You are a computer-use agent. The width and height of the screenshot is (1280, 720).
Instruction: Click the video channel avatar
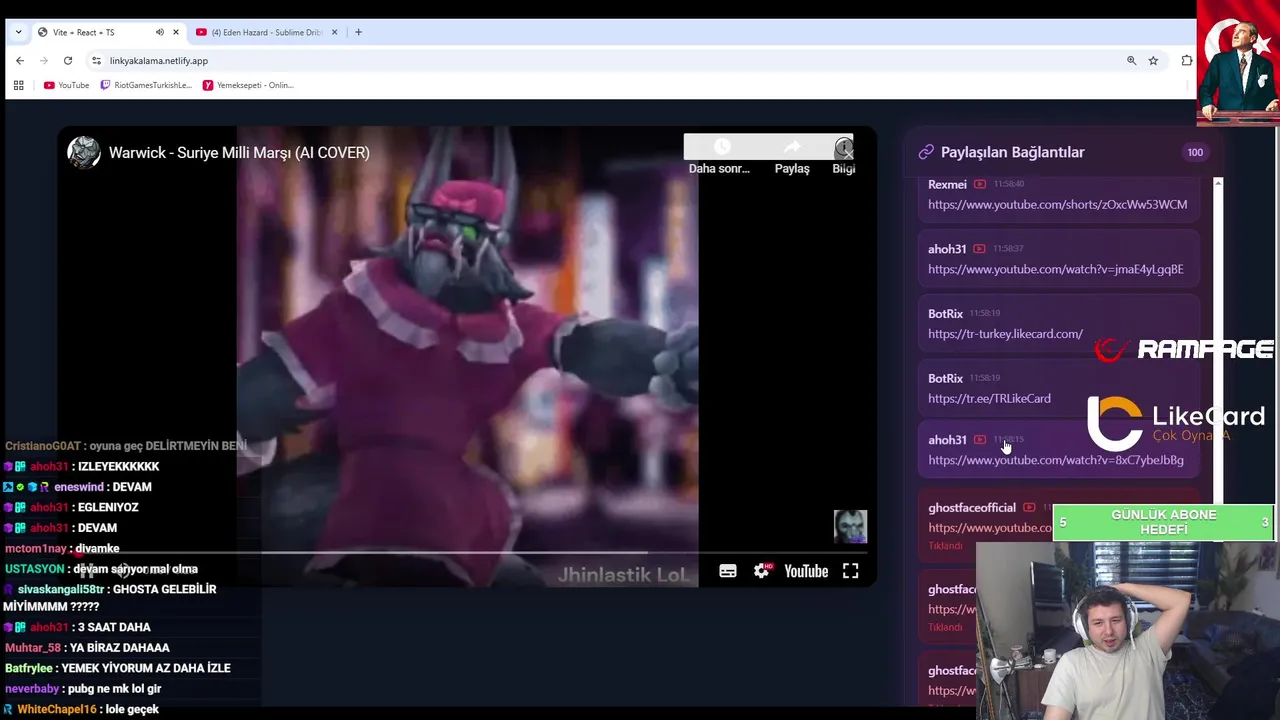click(x=84, y=152)
